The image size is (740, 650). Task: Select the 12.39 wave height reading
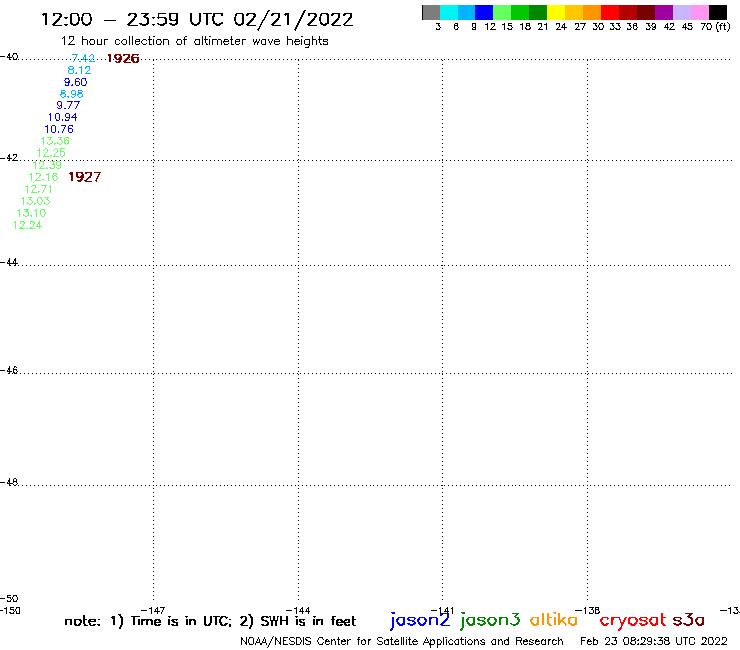tap(47, 165)
